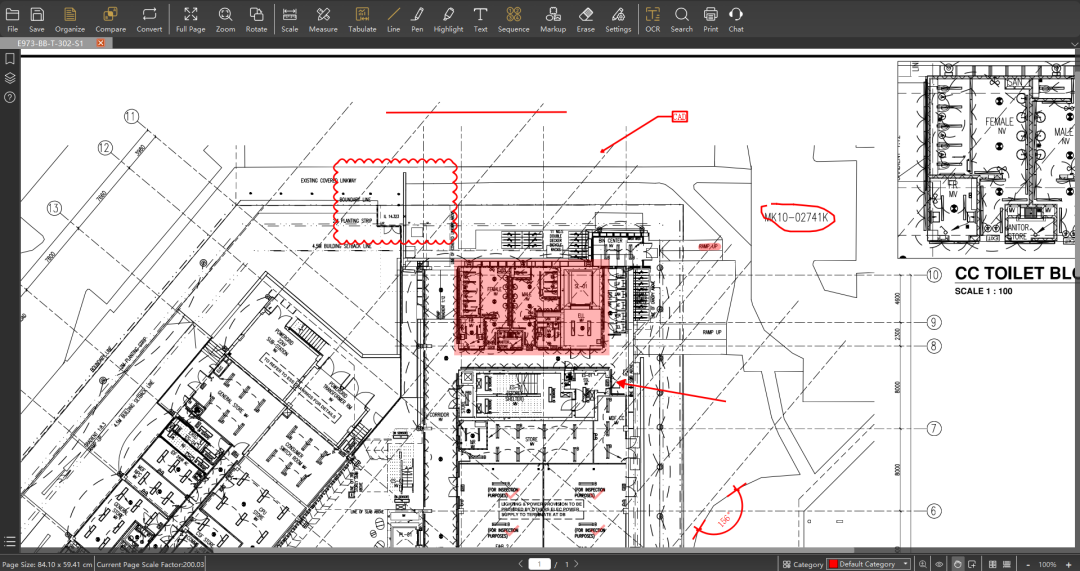This screenshot has width=1080, height=571.
Task: Close the E973-BB-T-302-S1 tab
Action: tap(101, 43)
